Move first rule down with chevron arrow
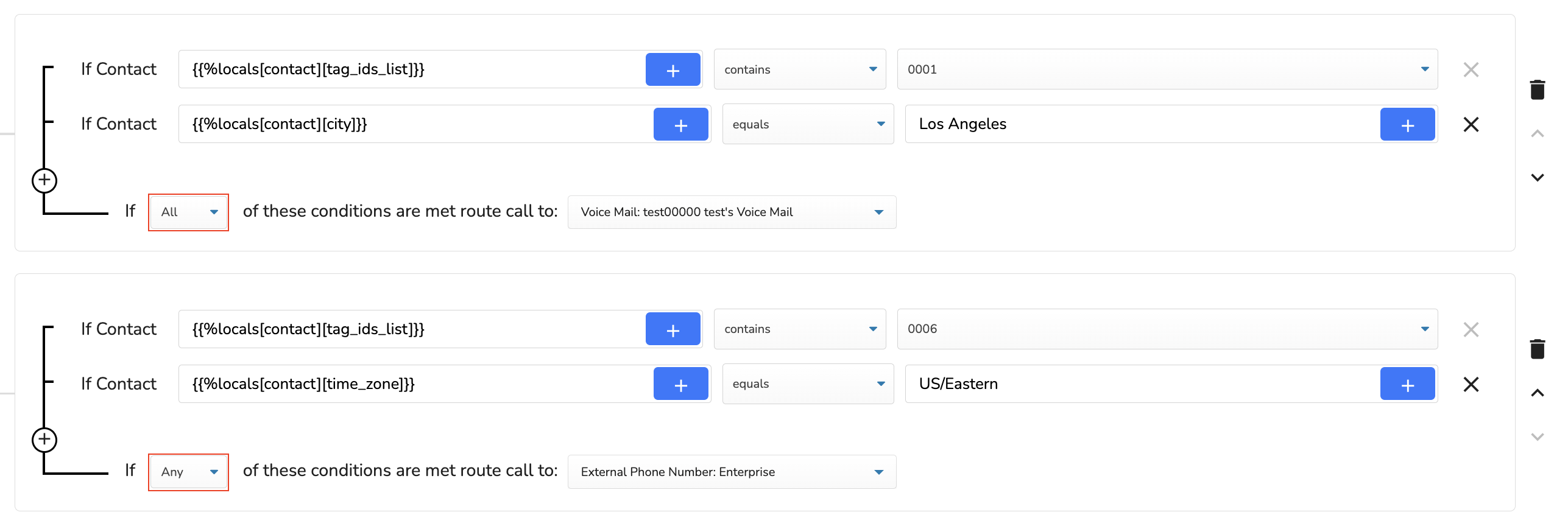Image resolution: width=1568 pixels, height=515 pixels. pos(1538,178)
